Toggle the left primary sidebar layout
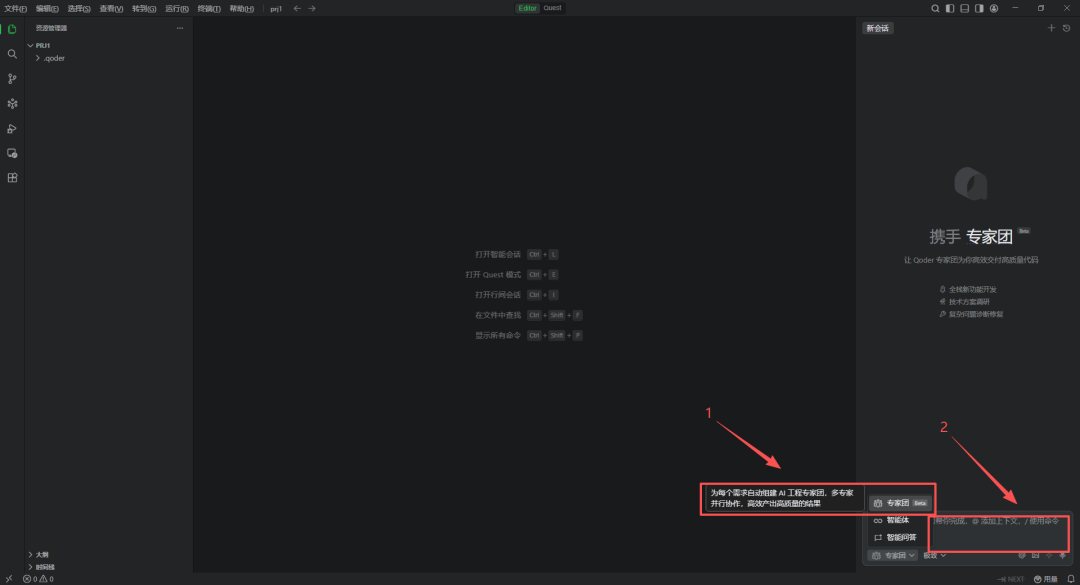Screen dimensions: 1080x585 (949, 8)
